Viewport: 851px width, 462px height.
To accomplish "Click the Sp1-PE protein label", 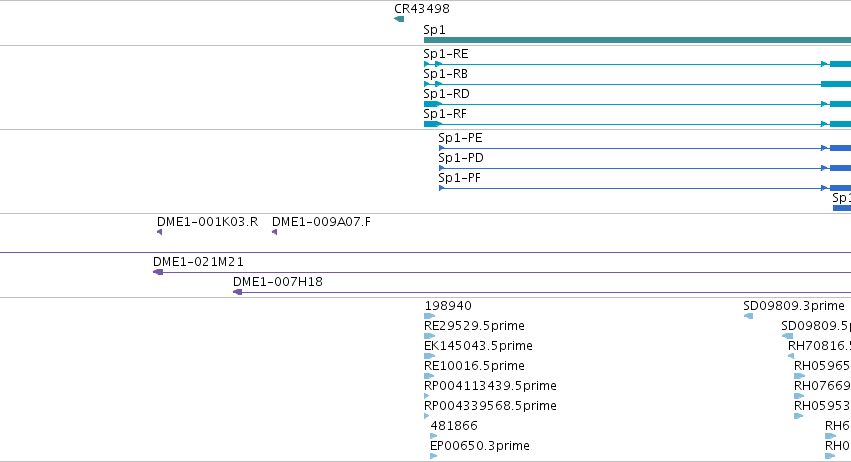I will click(x=460, y=138).
